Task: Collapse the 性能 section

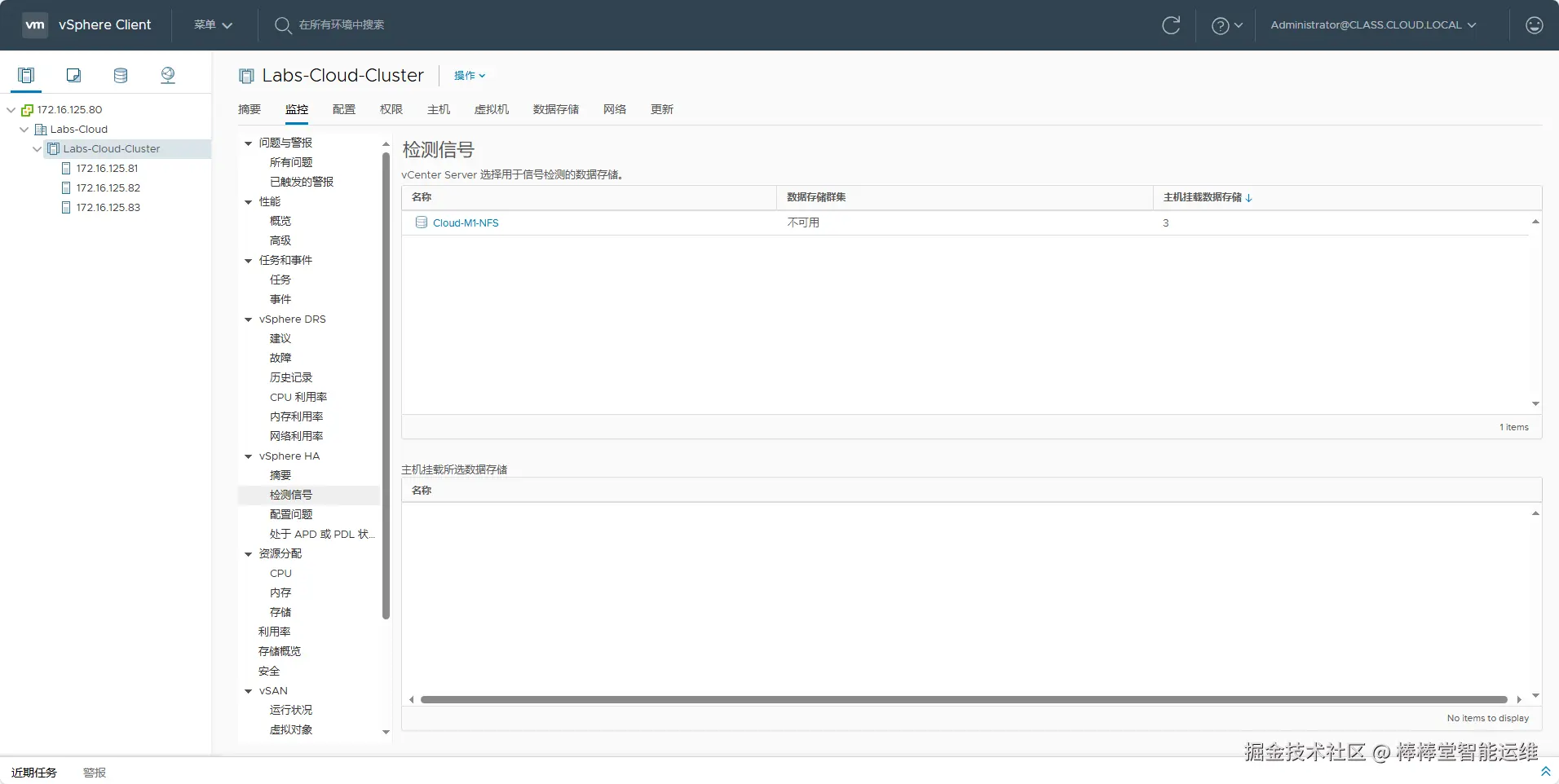Action: [x=249, y=202]
